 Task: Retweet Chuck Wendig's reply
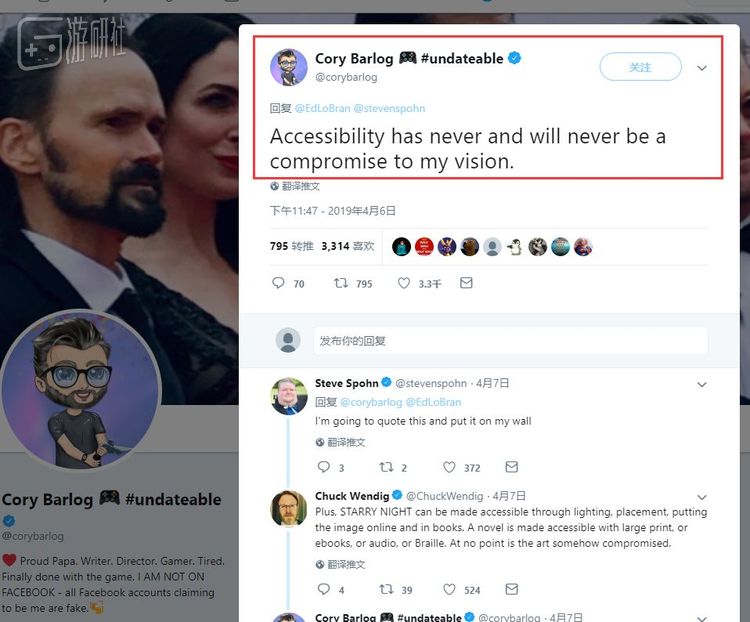click(386, 590)
